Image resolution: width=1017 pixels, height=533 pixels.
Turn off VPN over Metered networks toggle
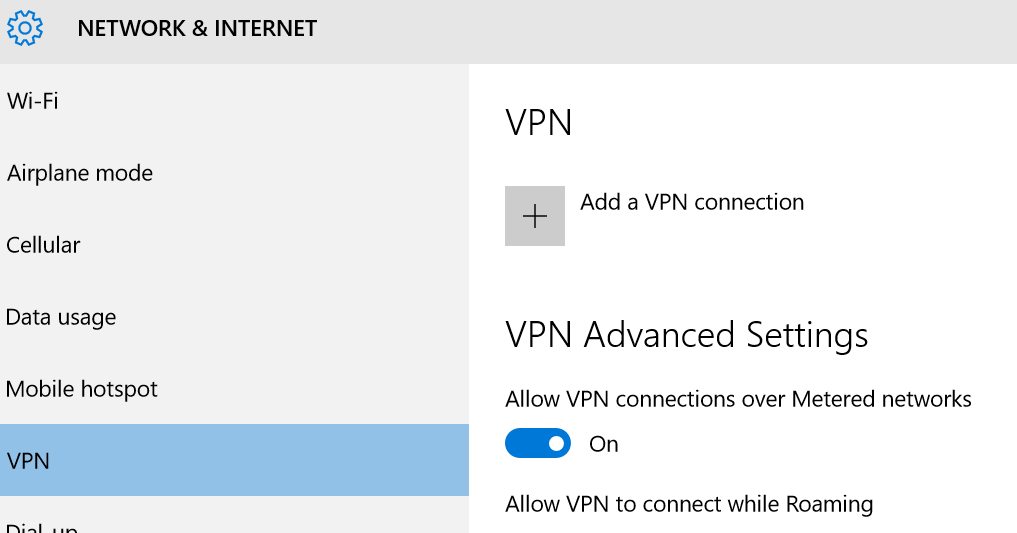tap(538, 444)
